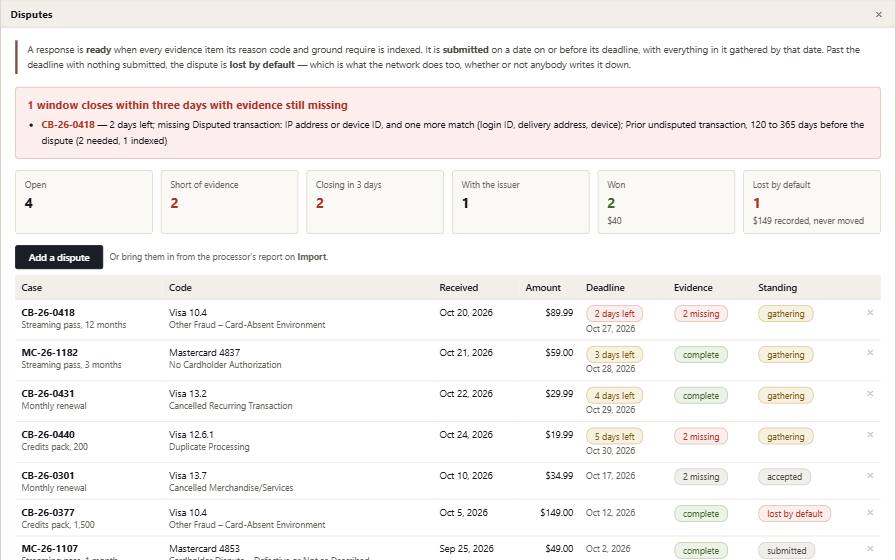Image resolution: width=896 pixels, height=560 pixels.
Task: Sort by the Received column header
Action: click(458, 287)
